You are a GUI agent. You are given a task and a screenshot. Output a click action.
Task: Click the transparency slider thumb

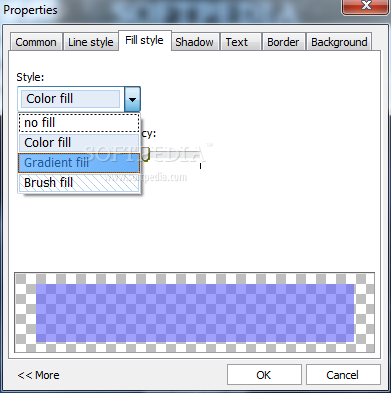pyautogui.click(x=146, y=155)
